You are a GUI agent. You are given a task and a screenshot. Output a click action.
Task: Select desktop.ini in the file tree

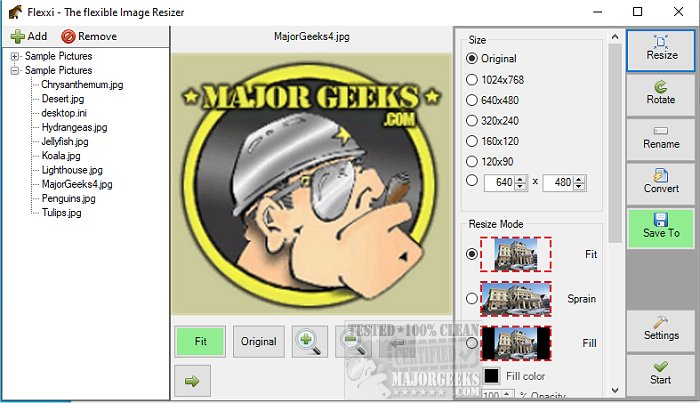coord(64,113)
